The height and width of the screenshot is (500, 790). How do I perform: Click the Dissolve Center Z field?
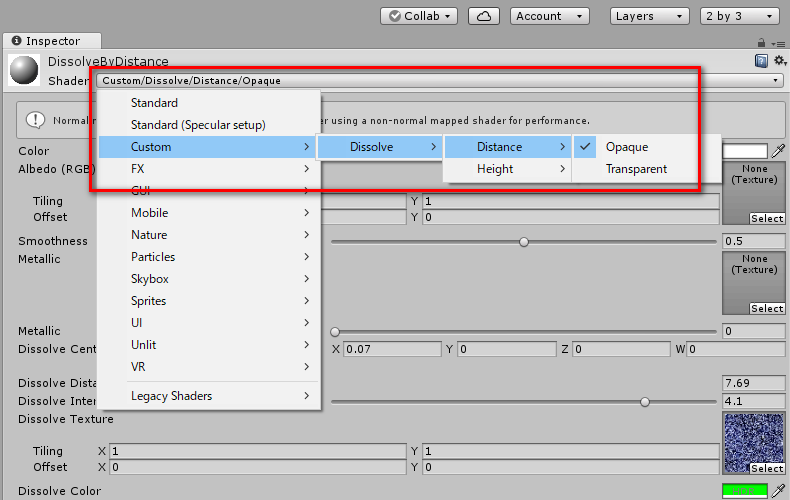(621, 349)
